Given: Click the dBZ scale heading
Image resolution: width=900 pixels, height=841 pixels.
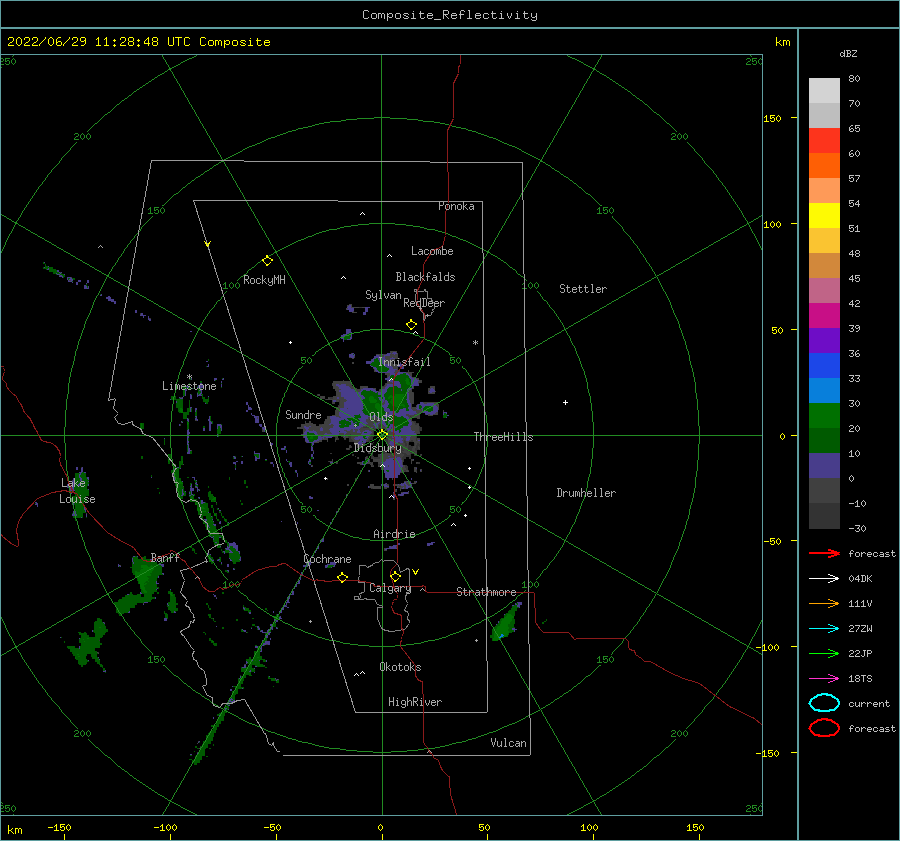Looking at the screenshot, I should point(848,53).
